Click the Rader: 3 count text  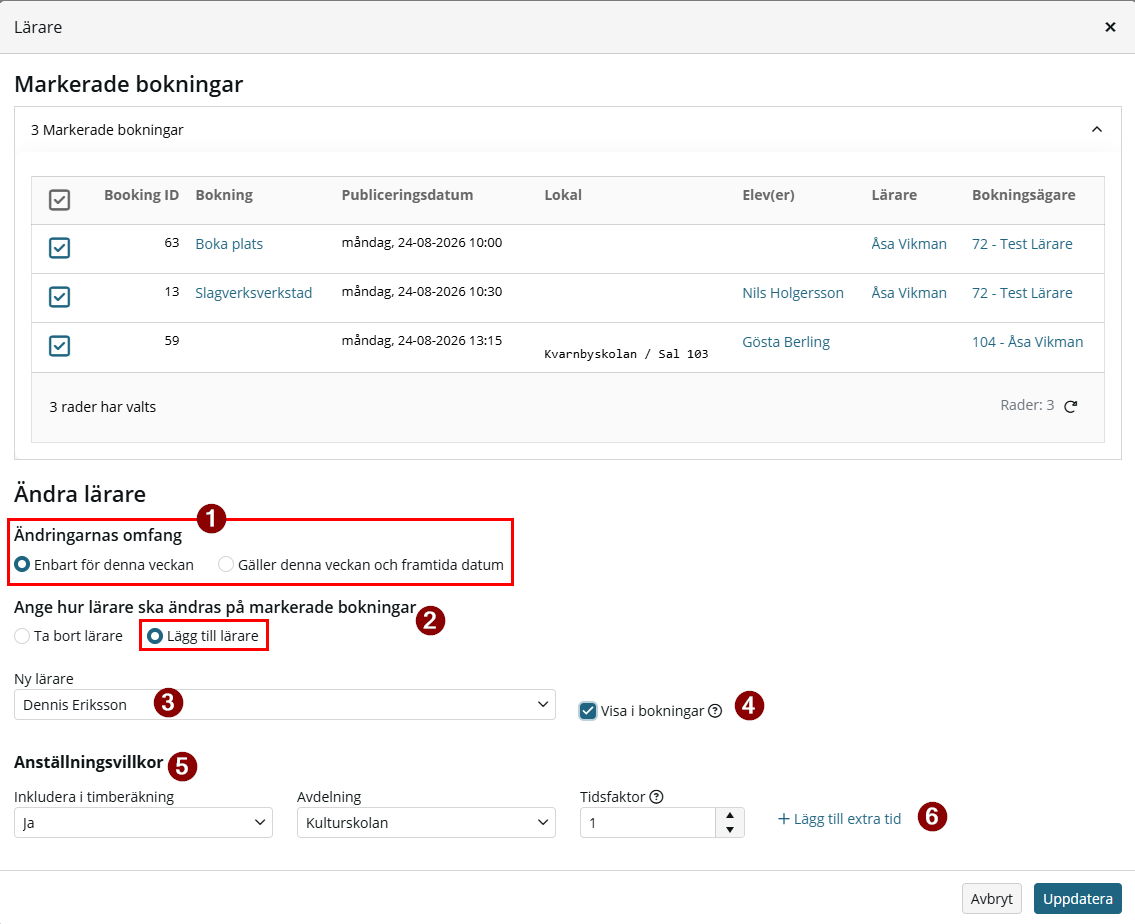[x=1027, y=405]
